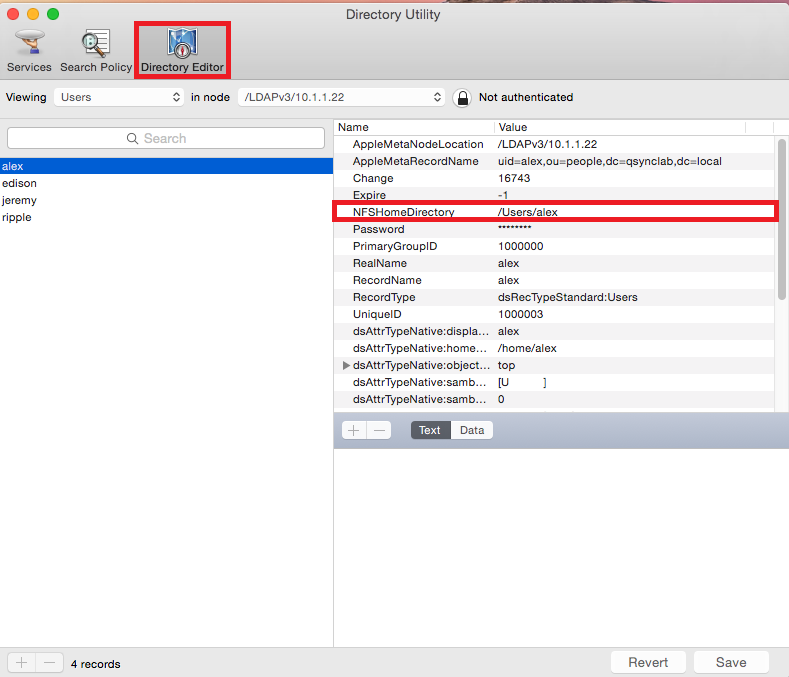
Task: Click the attribute list vertical scrollbar
Action: 781,220
